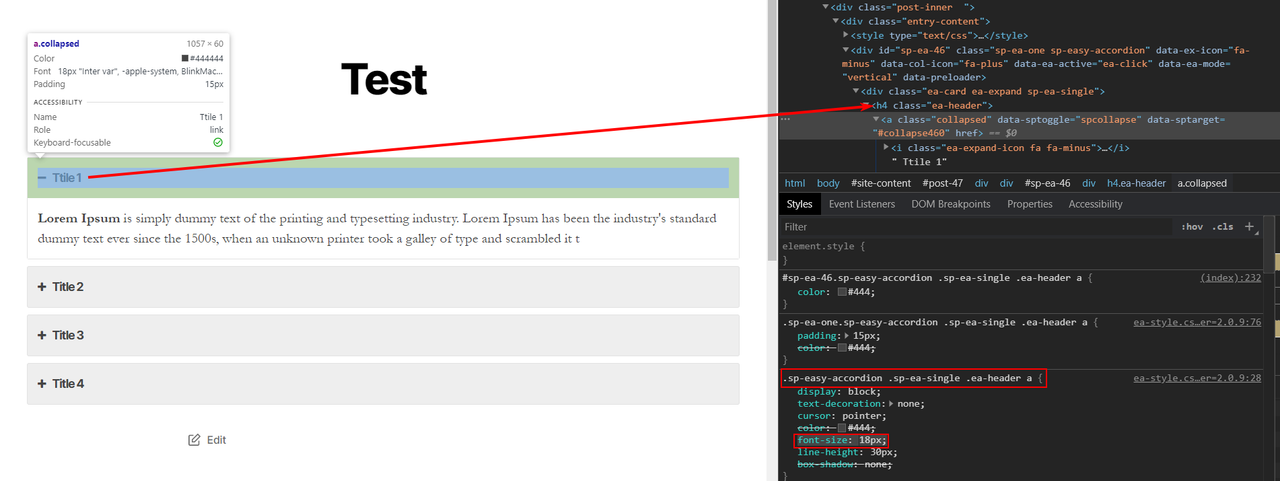Click the Lorem Ipsum paragraph text
This screenshot has width=1280, height=481.
(x=378, y=228)
